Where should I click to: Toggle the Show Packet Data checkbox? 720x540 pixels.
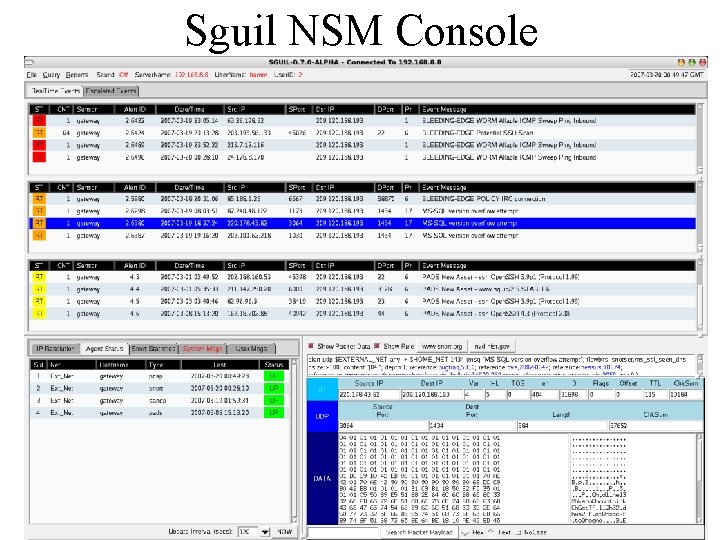pos(311,346)
